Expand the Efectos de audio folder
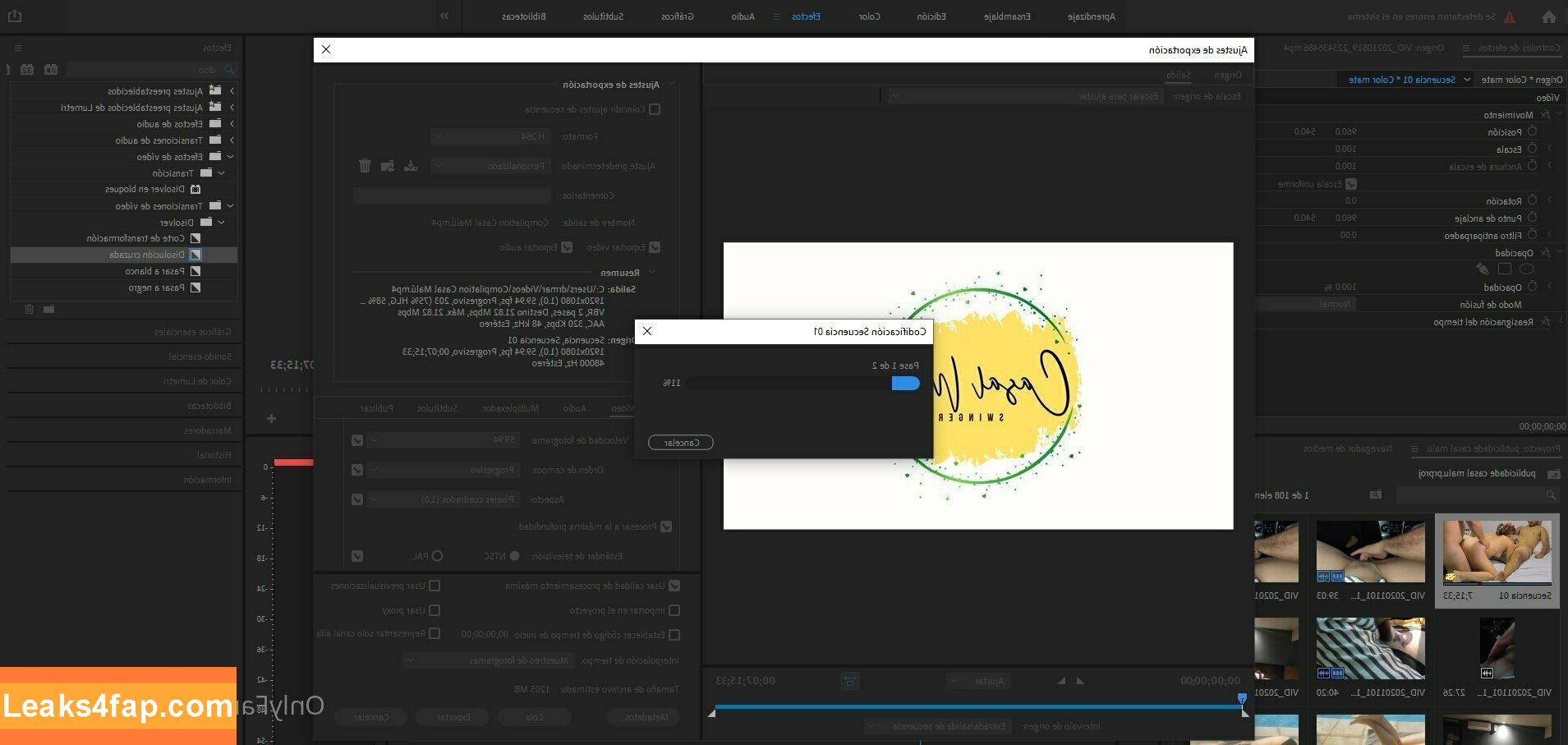Viewport: 1568px width, 745px height. (232, 123)
